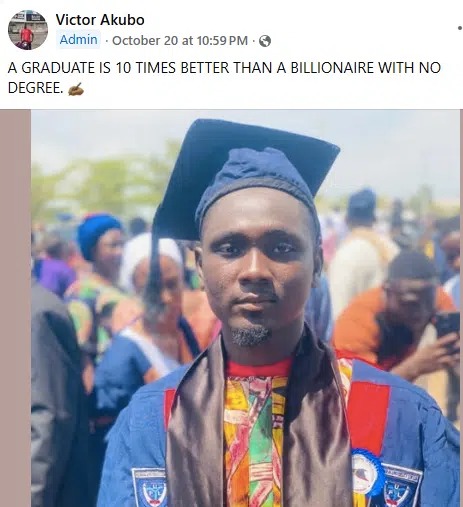Open the post via October 20 timestamp
The height and width of the screenshot is (507, 463).
[180, 41]
